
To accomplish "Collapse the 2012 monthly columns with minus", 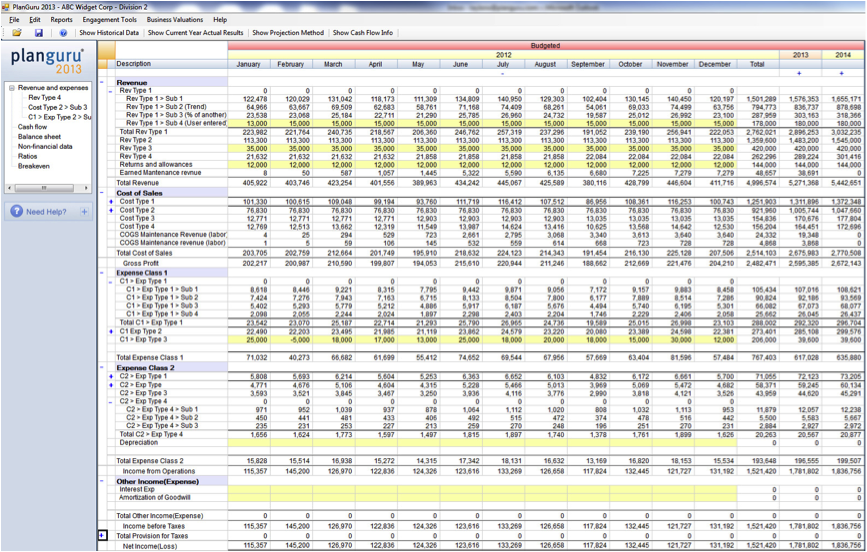I will 503,73.
